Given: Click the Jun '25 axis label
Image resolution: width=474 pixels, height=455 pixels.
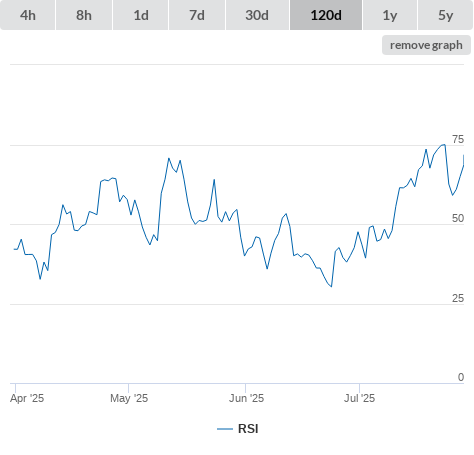Looking at the screenshot, I should point(246,398).
